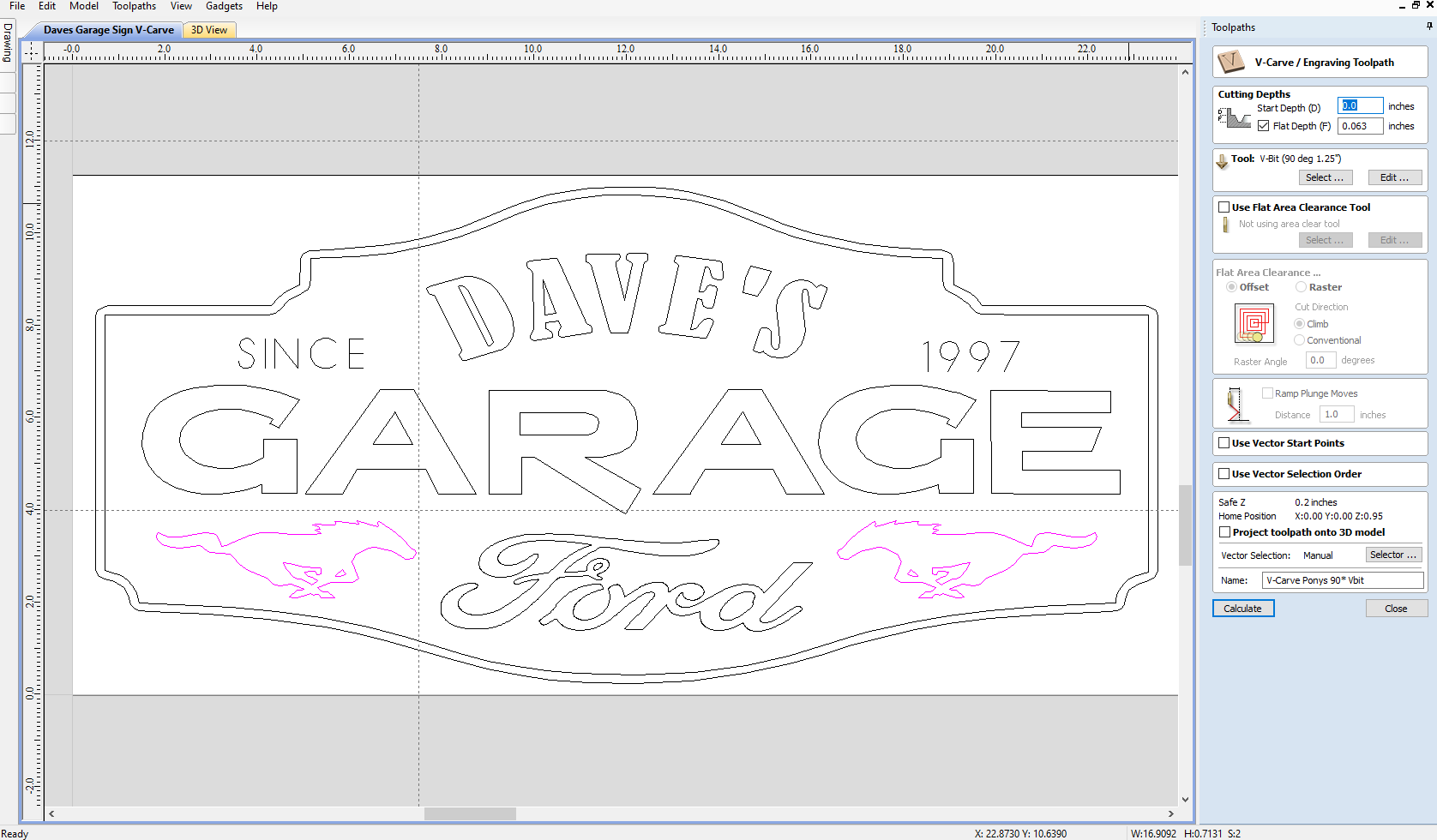Click the scroll right arrow
Screen dimensions: 1437x840
(x=1171, y=813)
